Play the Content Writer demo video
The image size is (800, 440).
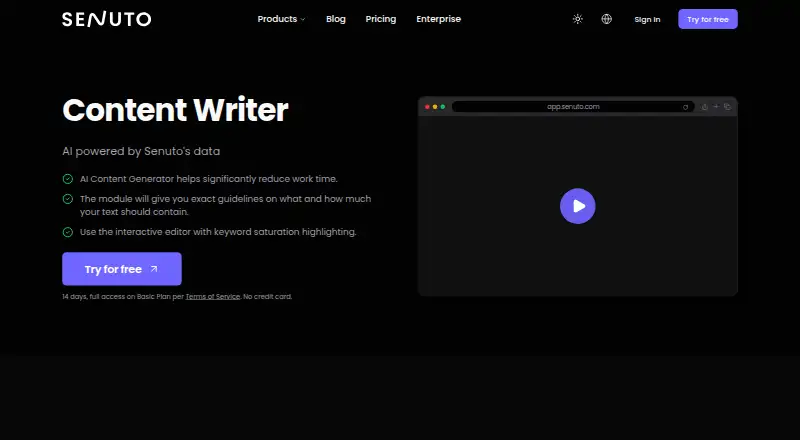point(578,206)
